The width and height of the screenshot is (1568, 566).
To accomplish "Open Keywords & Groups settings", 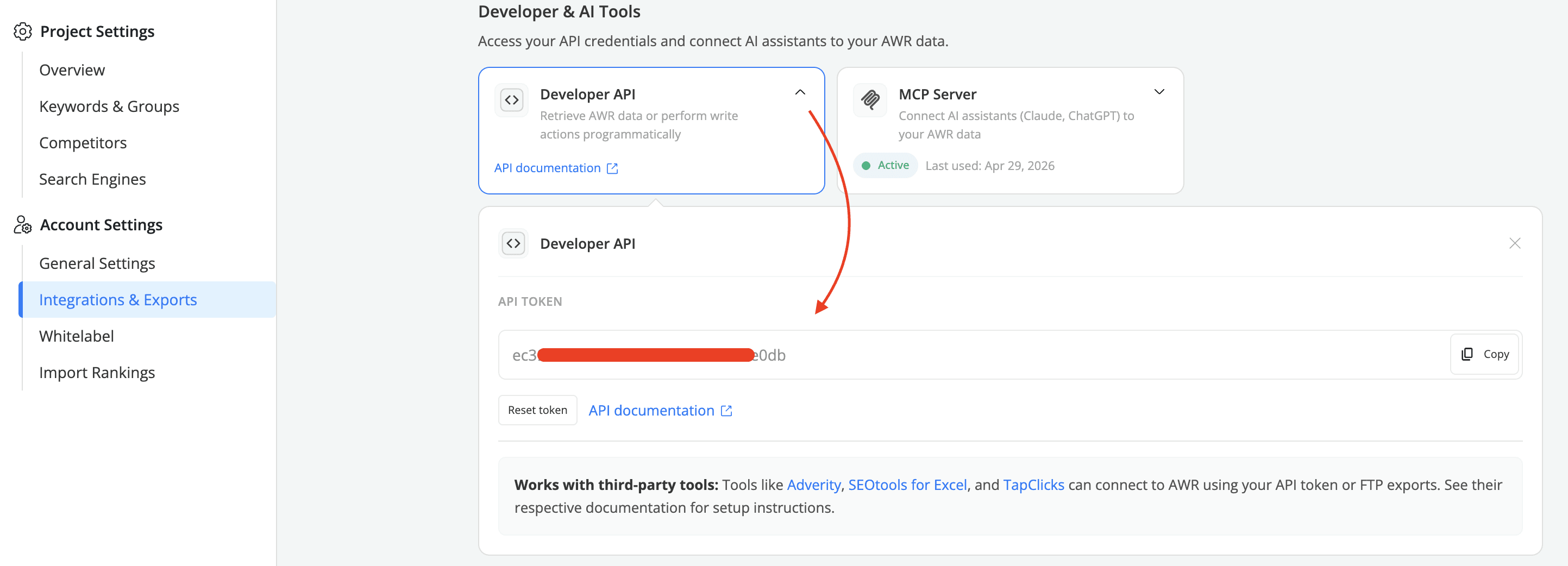I will click(x=109, y=106).
